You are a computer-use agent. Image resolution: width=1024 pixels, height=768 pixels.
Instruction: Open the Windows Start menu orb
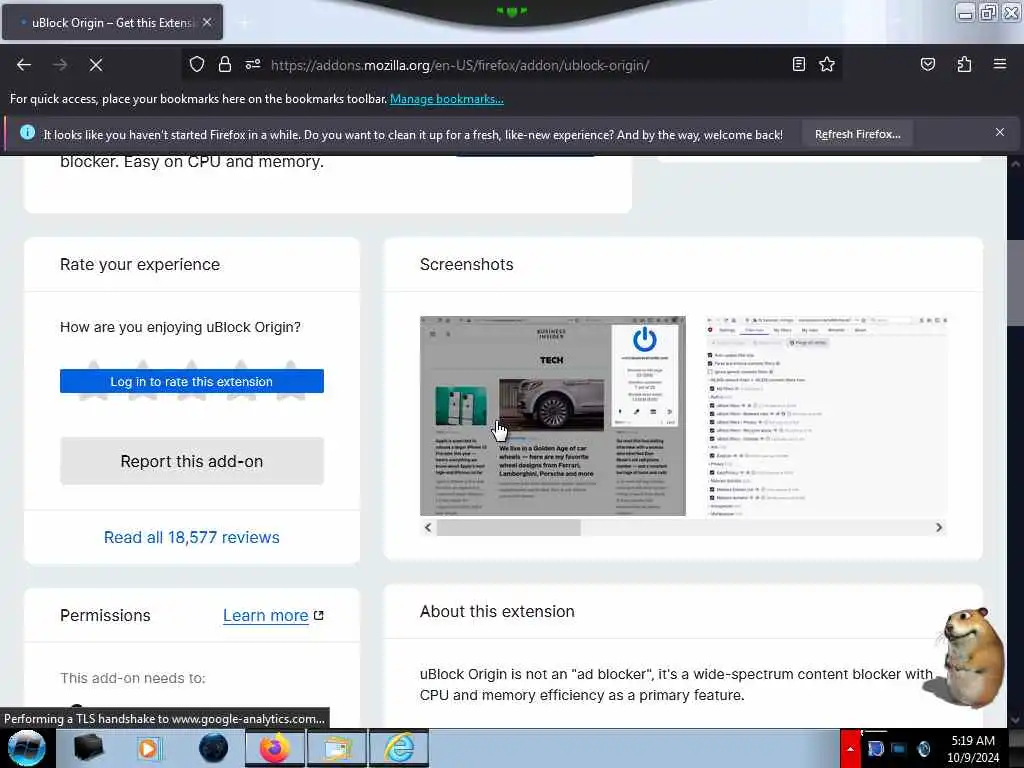26,748
